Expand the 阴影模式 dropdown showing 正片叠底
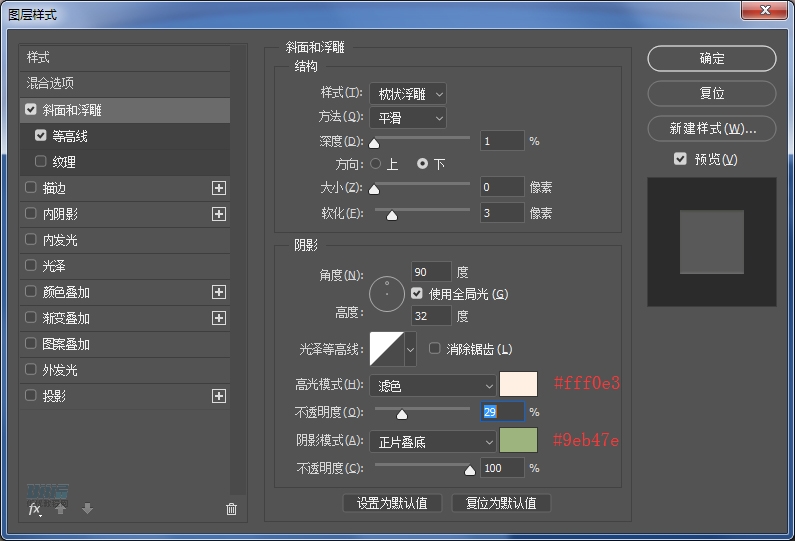795x541 pixels. point(432,441)
